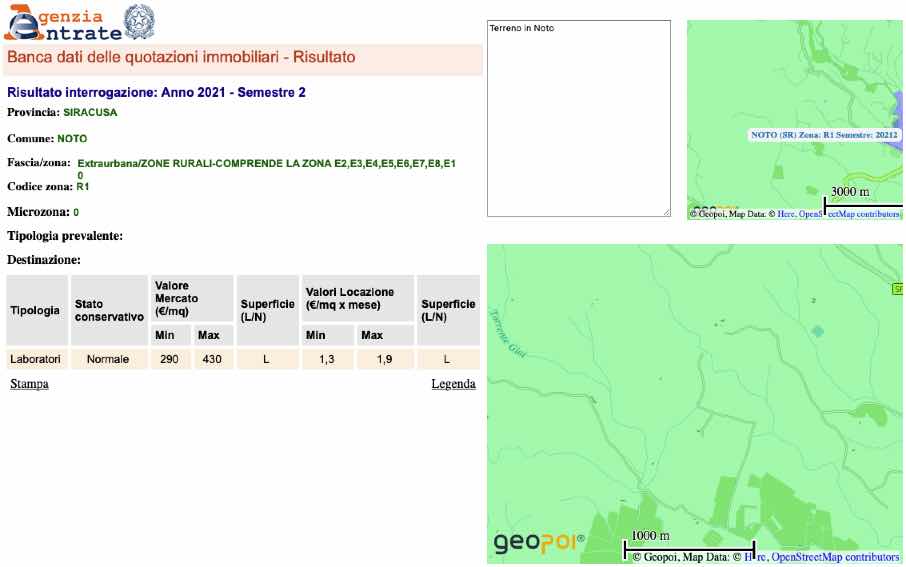This screenshot has height=567, width=906.
Task: Click the NOTO (SR) Zona R1 map label
Action: pyautogui.click(x=823, y=134)
